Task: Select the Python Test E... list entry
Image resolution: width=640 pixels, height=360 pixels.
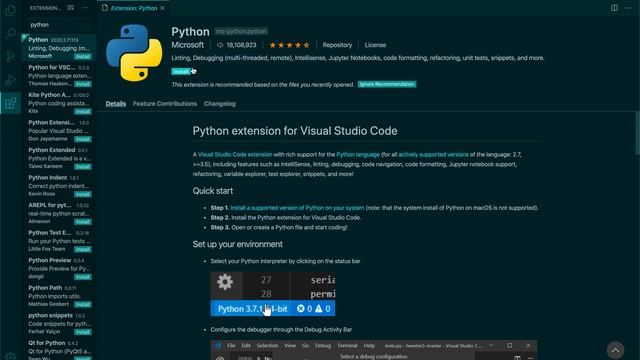Action: point(59,240)
